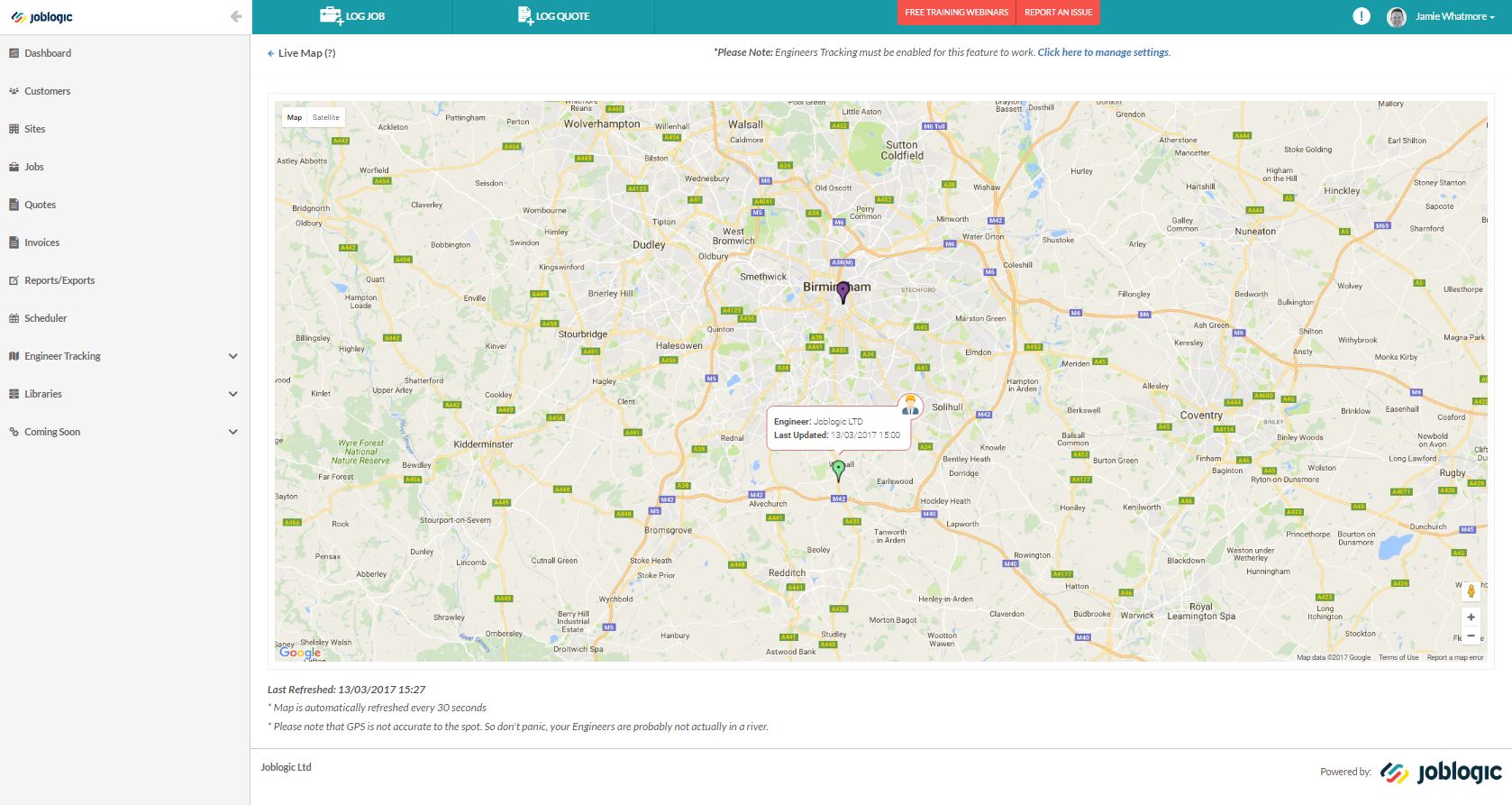
Task: Click the Customers sidebar icon
Action: click(x=14, y=91)
